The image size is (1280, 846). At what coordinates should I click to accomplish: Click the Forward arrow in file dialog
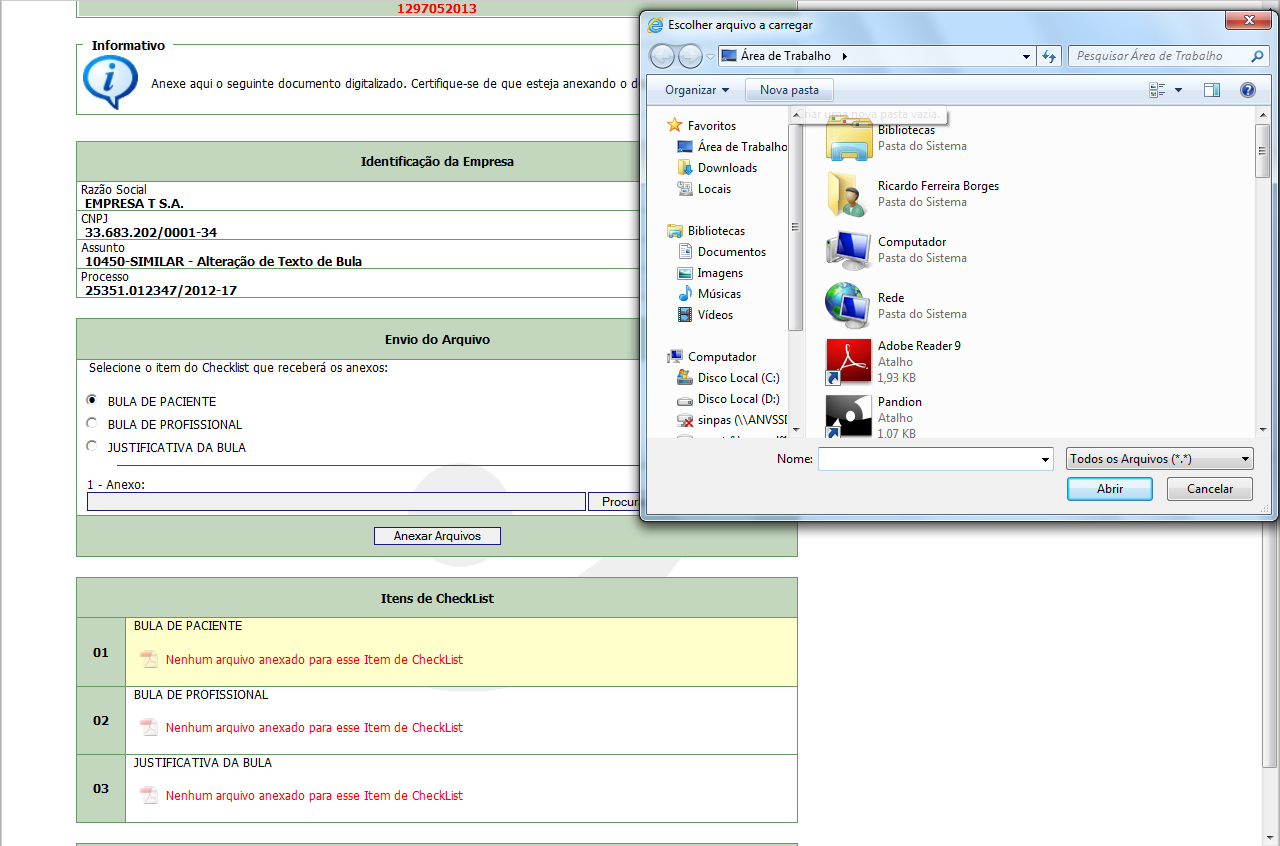point(690,56)
